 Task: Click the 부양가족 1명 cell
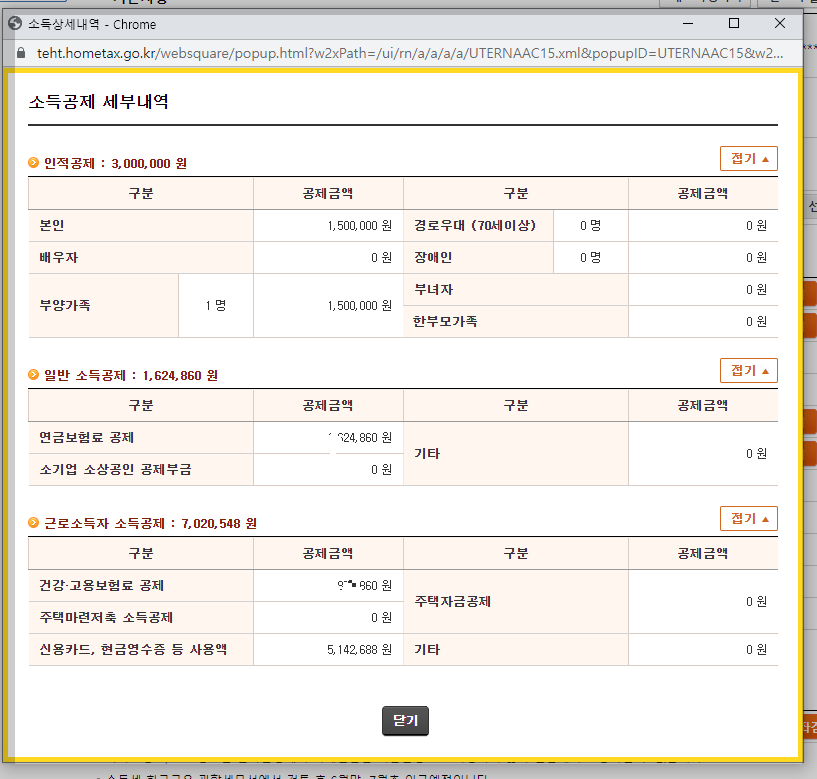pos(216,306)
